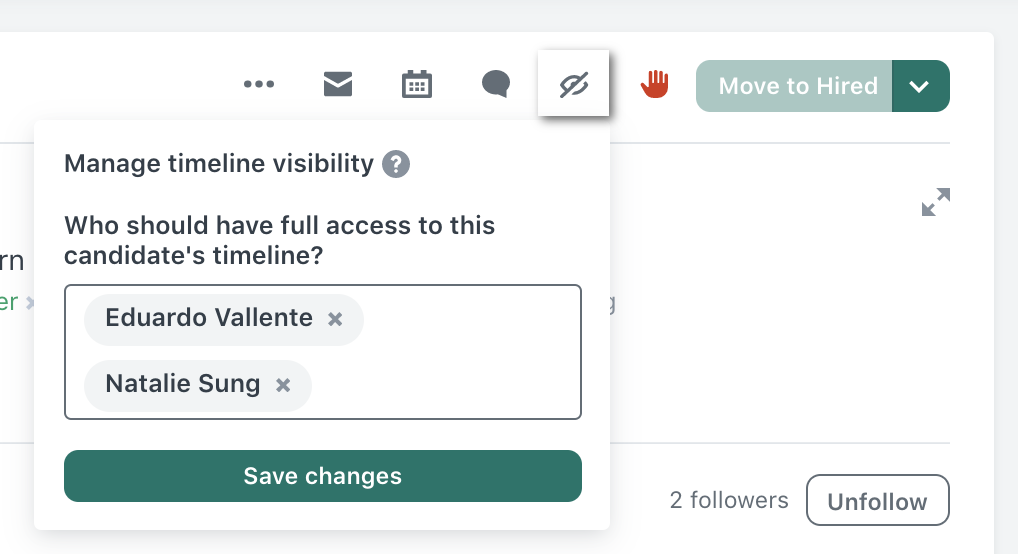Remove Natalie Sung from access list

click(x=283, y=385)
